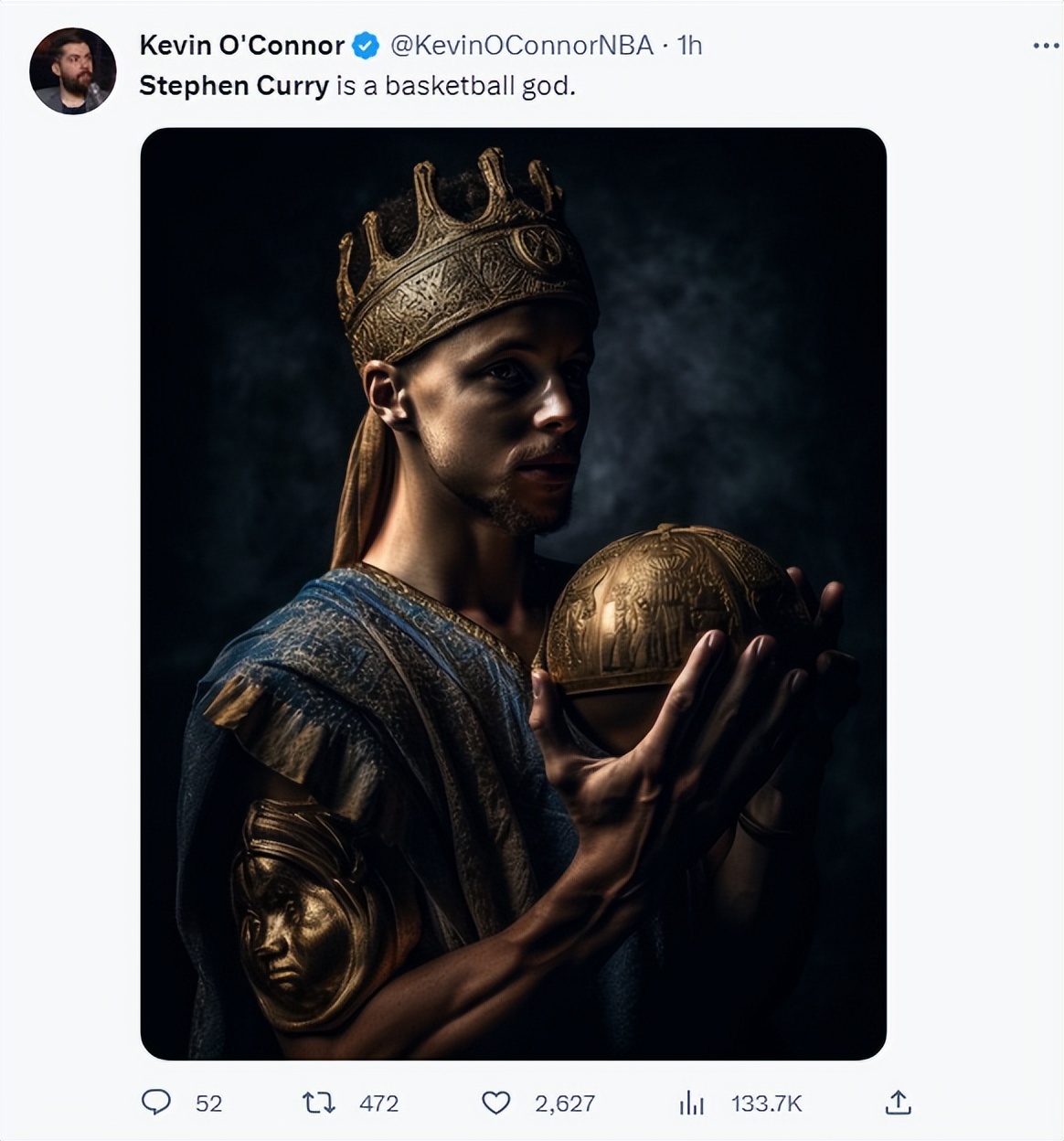This screenshot has height=1141, width=1064.
Task: Click the bold Stephen Curry text
Action: (x=233, y=86)
